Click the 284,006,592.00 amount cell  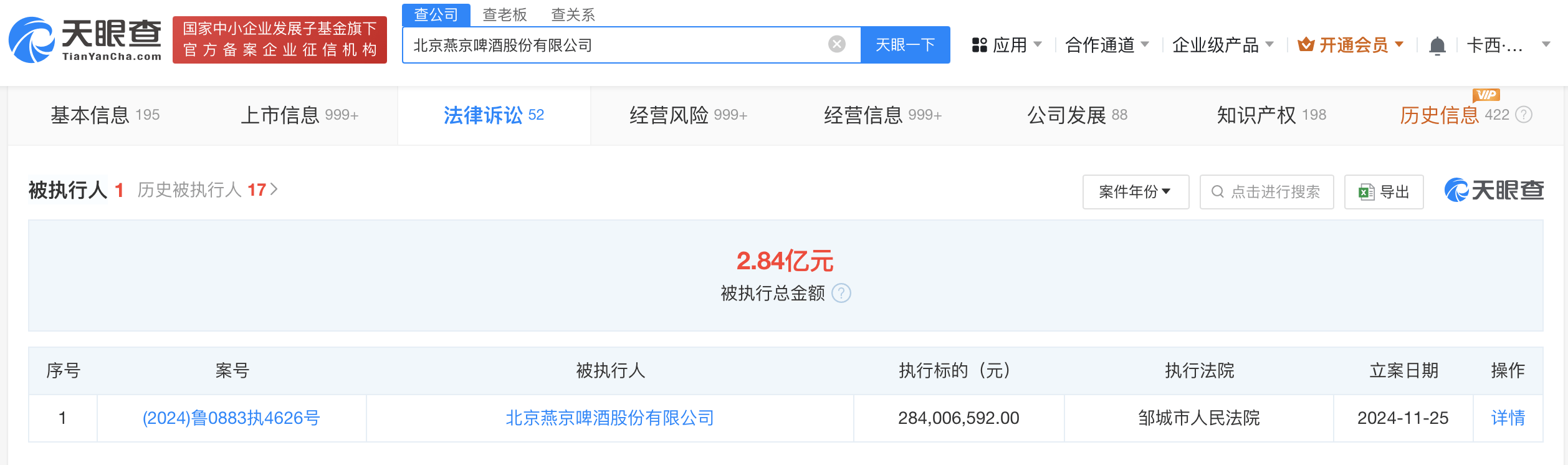(958, 418)
